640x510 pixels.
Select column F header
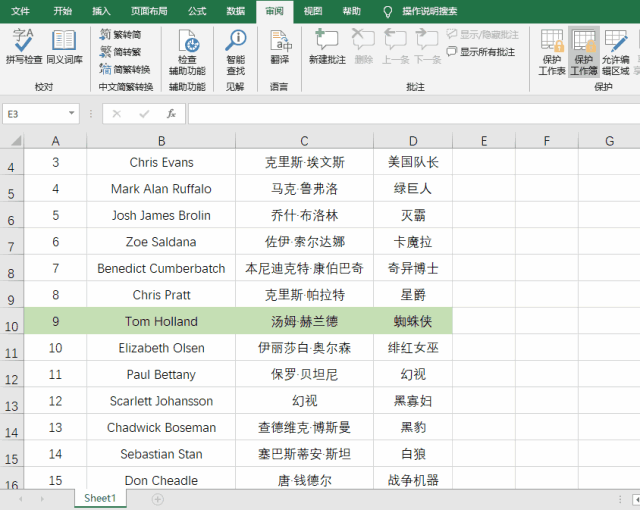point(547,141)
